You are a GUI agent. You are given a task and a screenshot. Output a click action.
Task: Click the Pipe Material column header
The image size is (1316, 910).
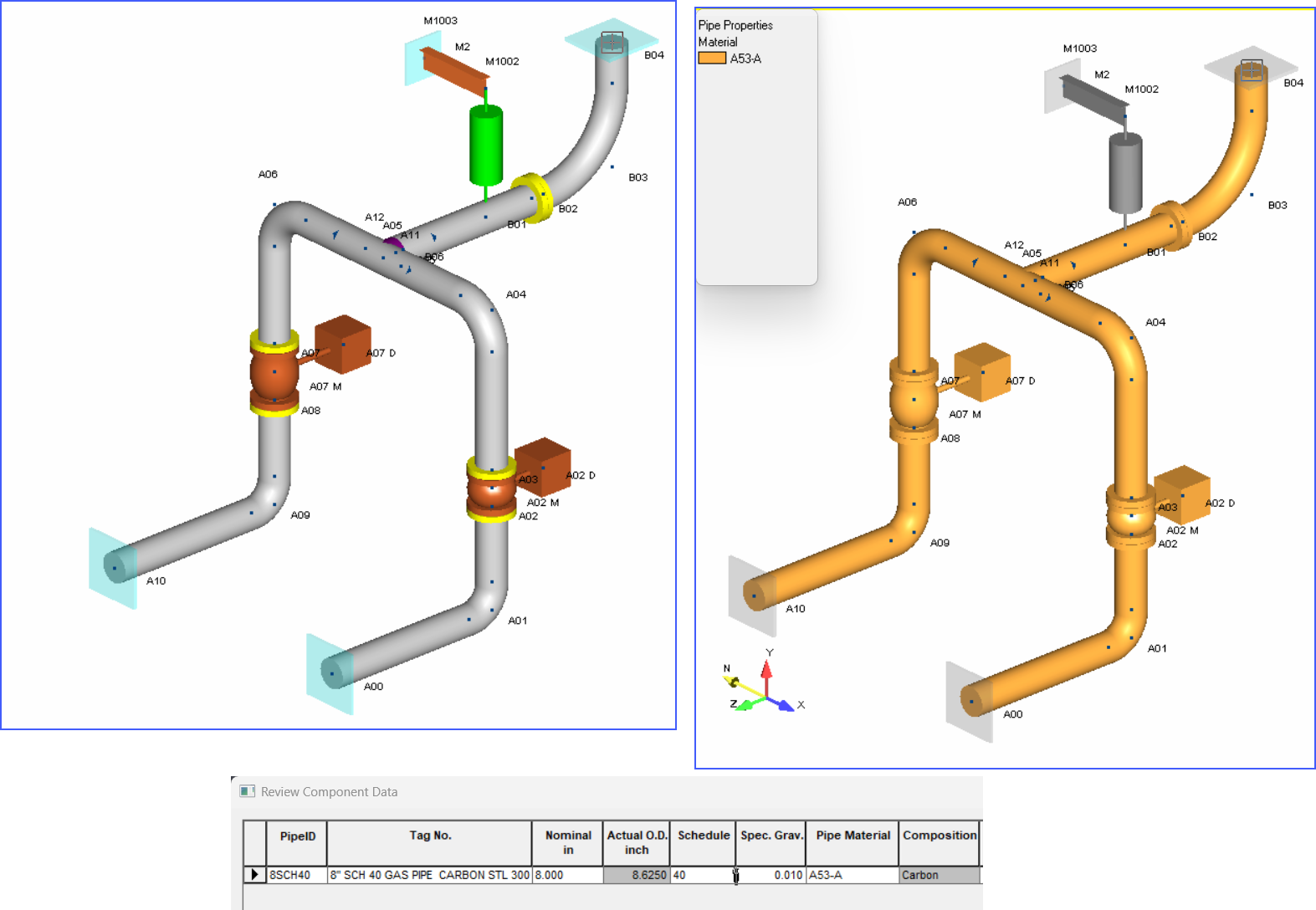pyautogui.click(x=853, y=843)
